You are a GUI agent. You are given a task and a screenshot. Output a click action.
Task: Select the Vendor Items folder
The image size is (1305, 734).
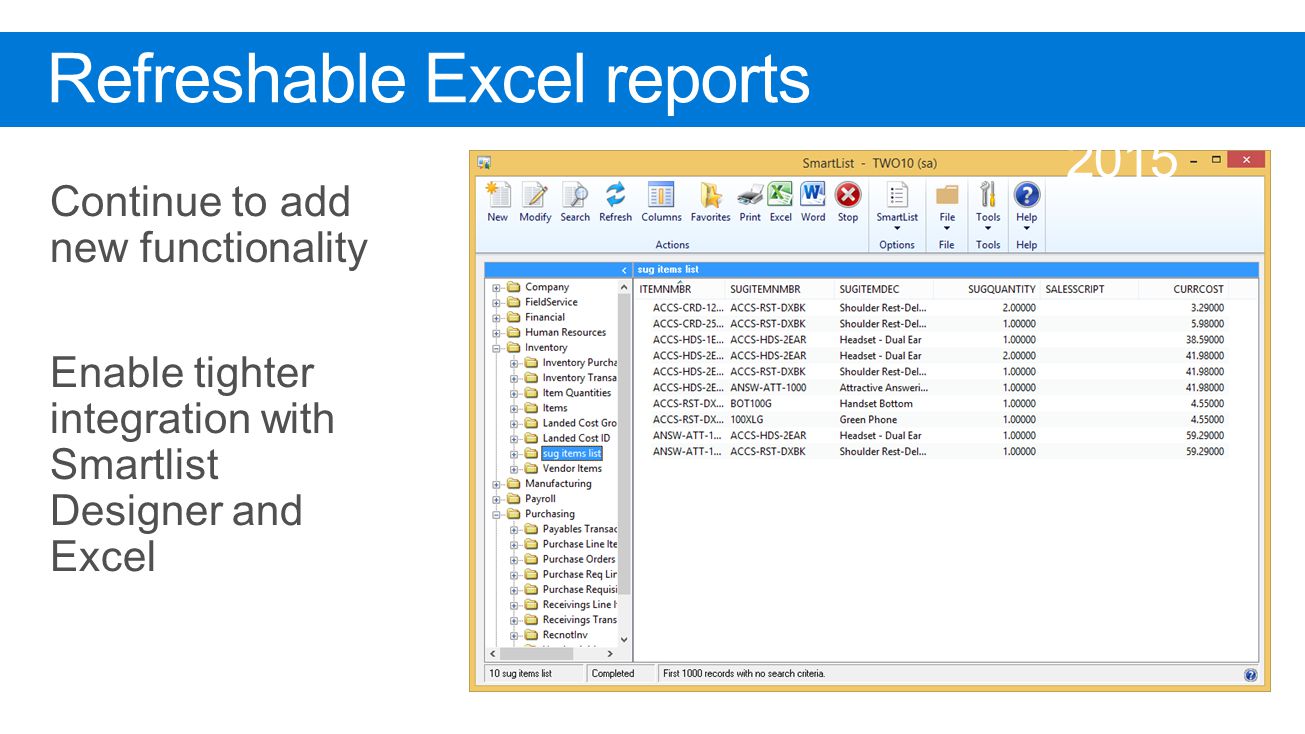(x=572, y=469)
